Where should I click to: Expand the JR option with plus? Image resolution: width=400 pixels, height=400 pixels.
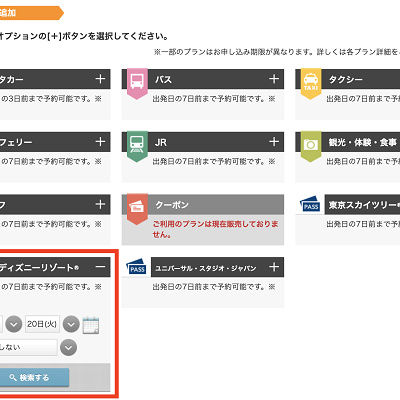pos(274,142)
